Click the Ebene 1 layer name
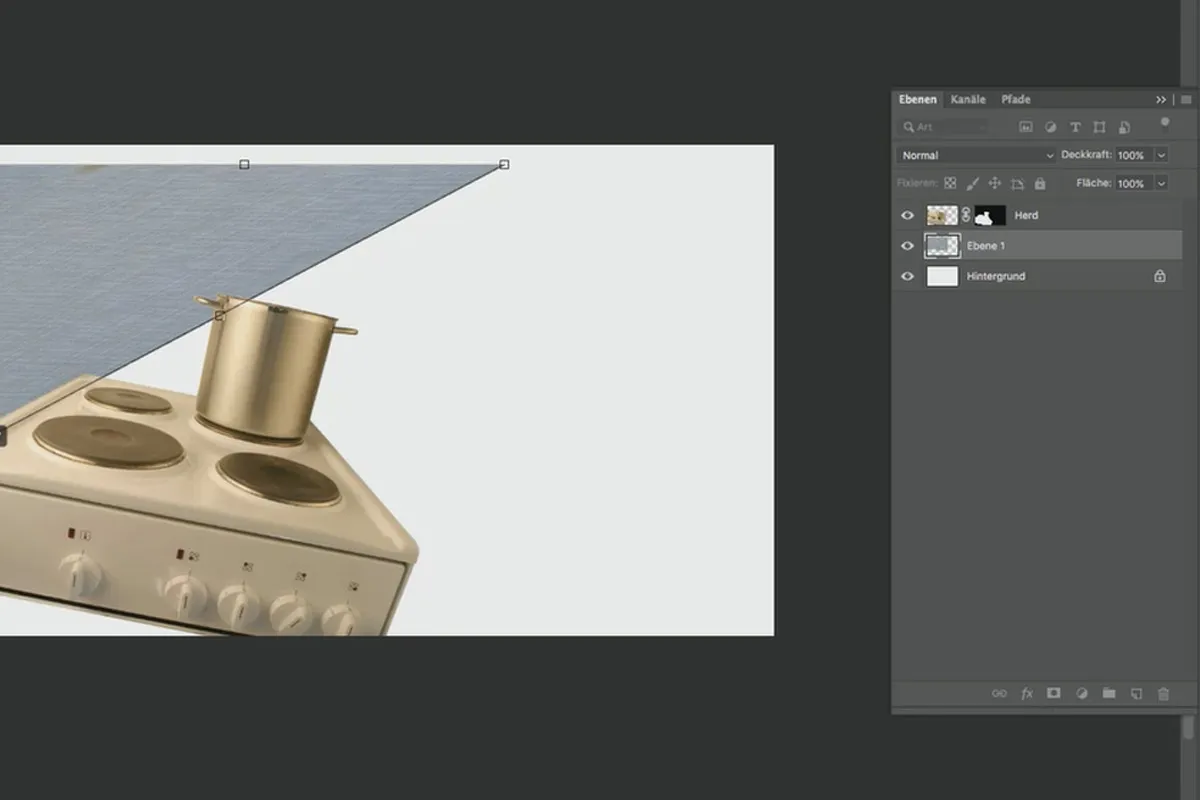Viewport: 1200px width, 800px height. pos(986,246)
